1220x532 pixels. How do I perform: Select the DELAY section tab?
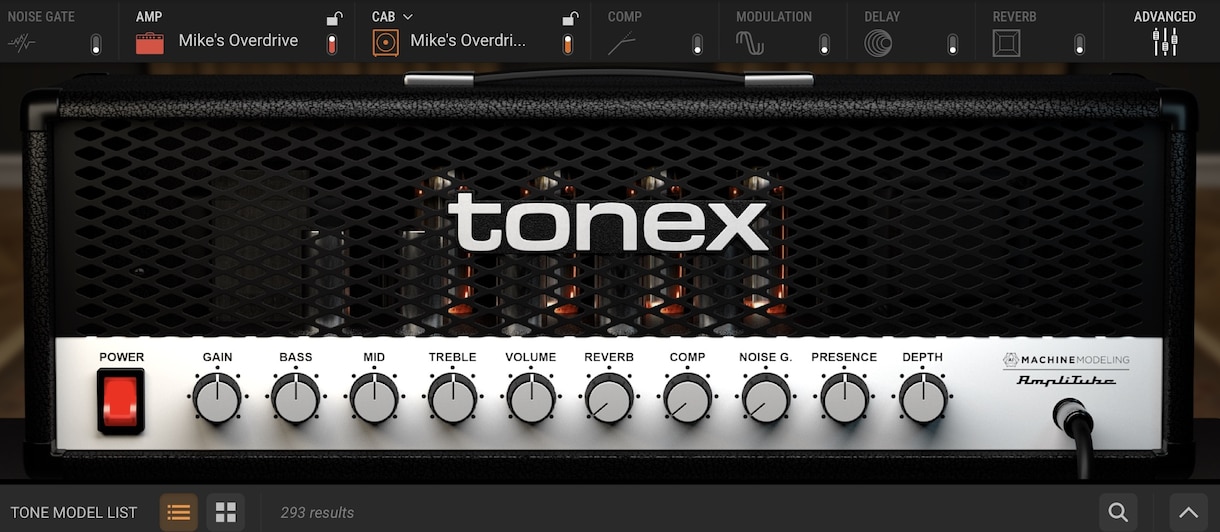tap(882, 17)
